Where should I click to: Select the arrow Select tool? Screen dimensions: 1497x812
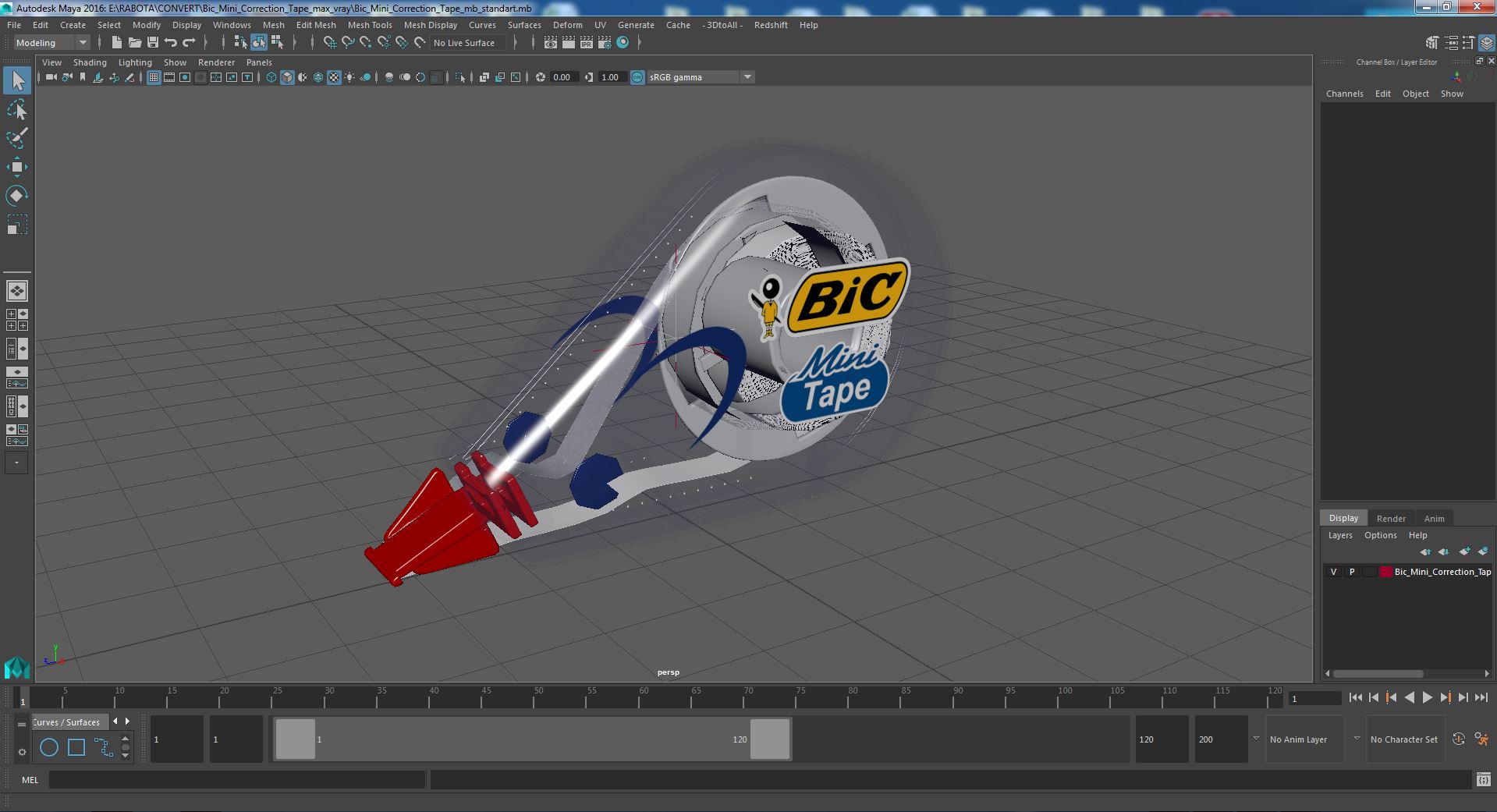[x=17, y=80]
